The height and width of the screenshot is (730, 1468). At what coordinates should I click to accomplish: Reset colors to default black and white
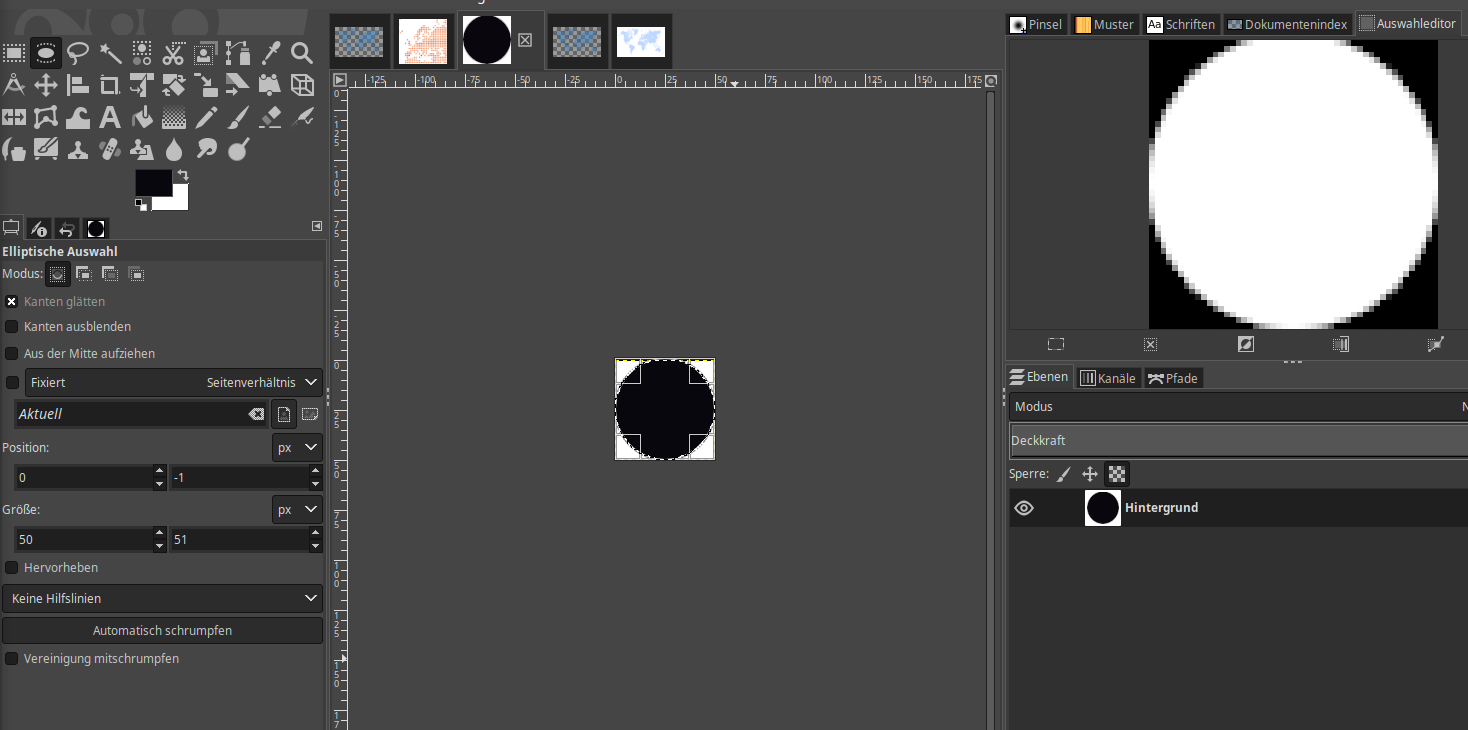pyautogui.click(x=141, y=205)
